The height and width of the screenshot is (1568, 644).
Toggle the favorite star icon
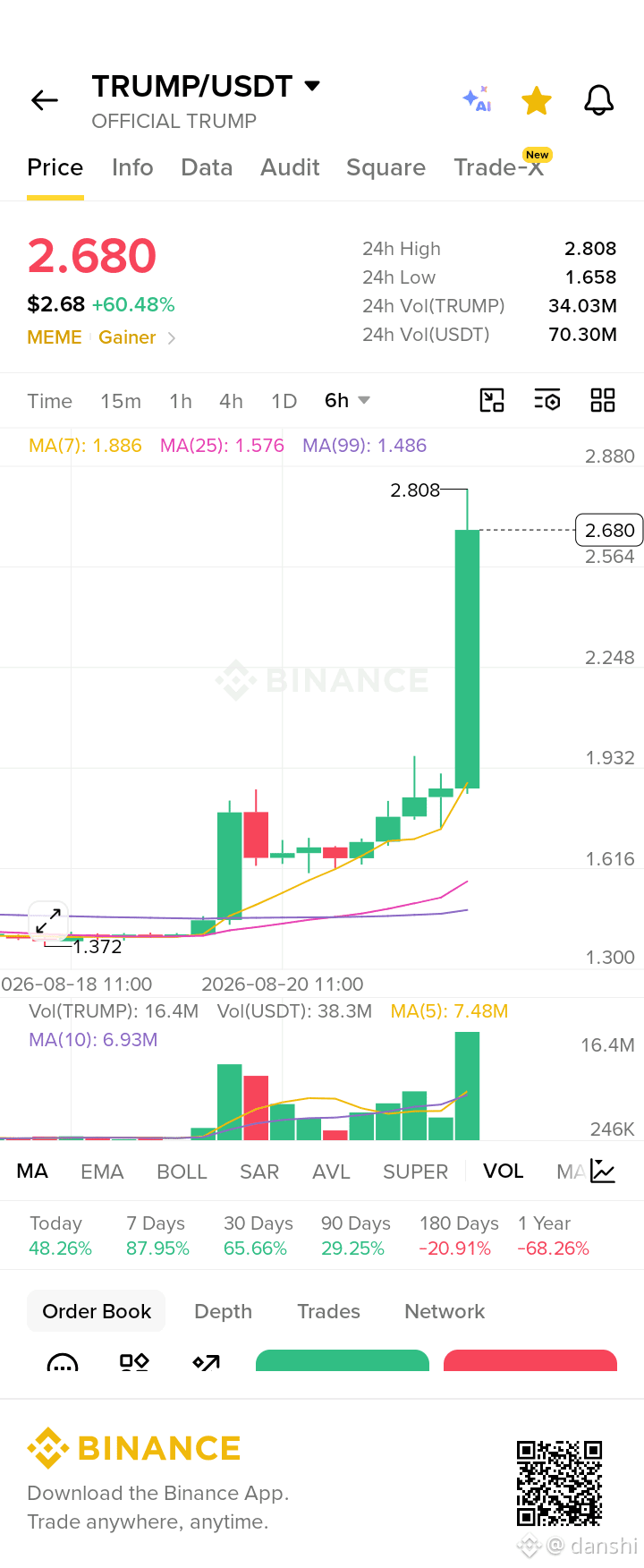click(537, 100)
